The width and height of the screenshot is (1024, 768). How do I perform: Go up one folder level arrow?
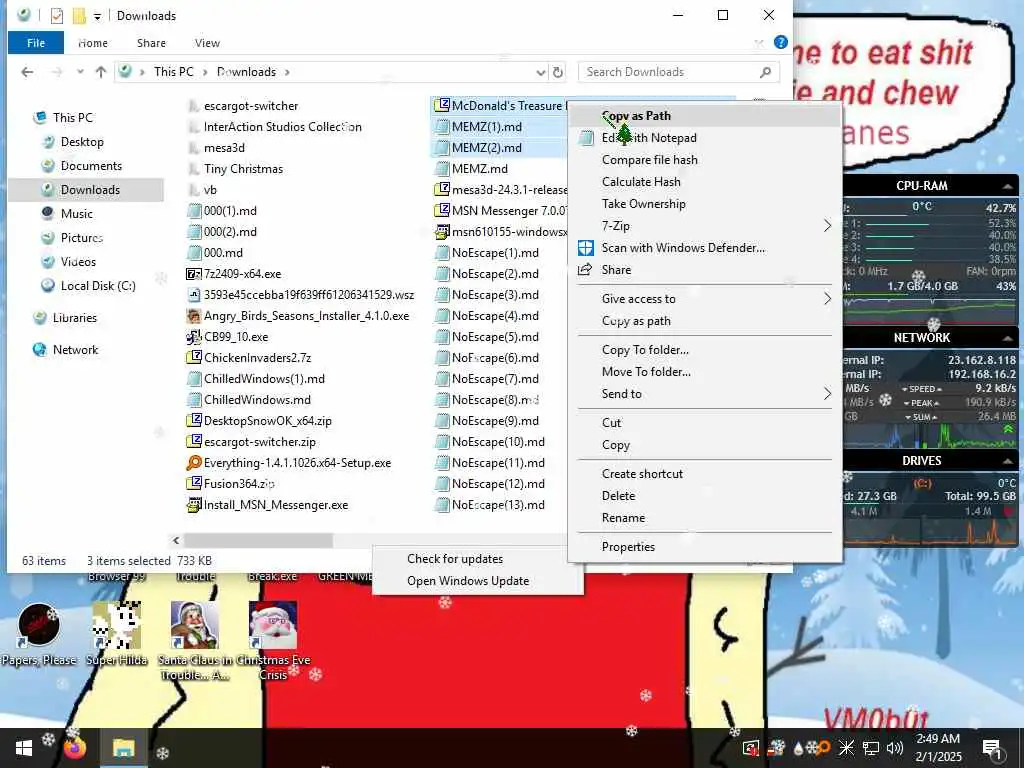point(101,72)
